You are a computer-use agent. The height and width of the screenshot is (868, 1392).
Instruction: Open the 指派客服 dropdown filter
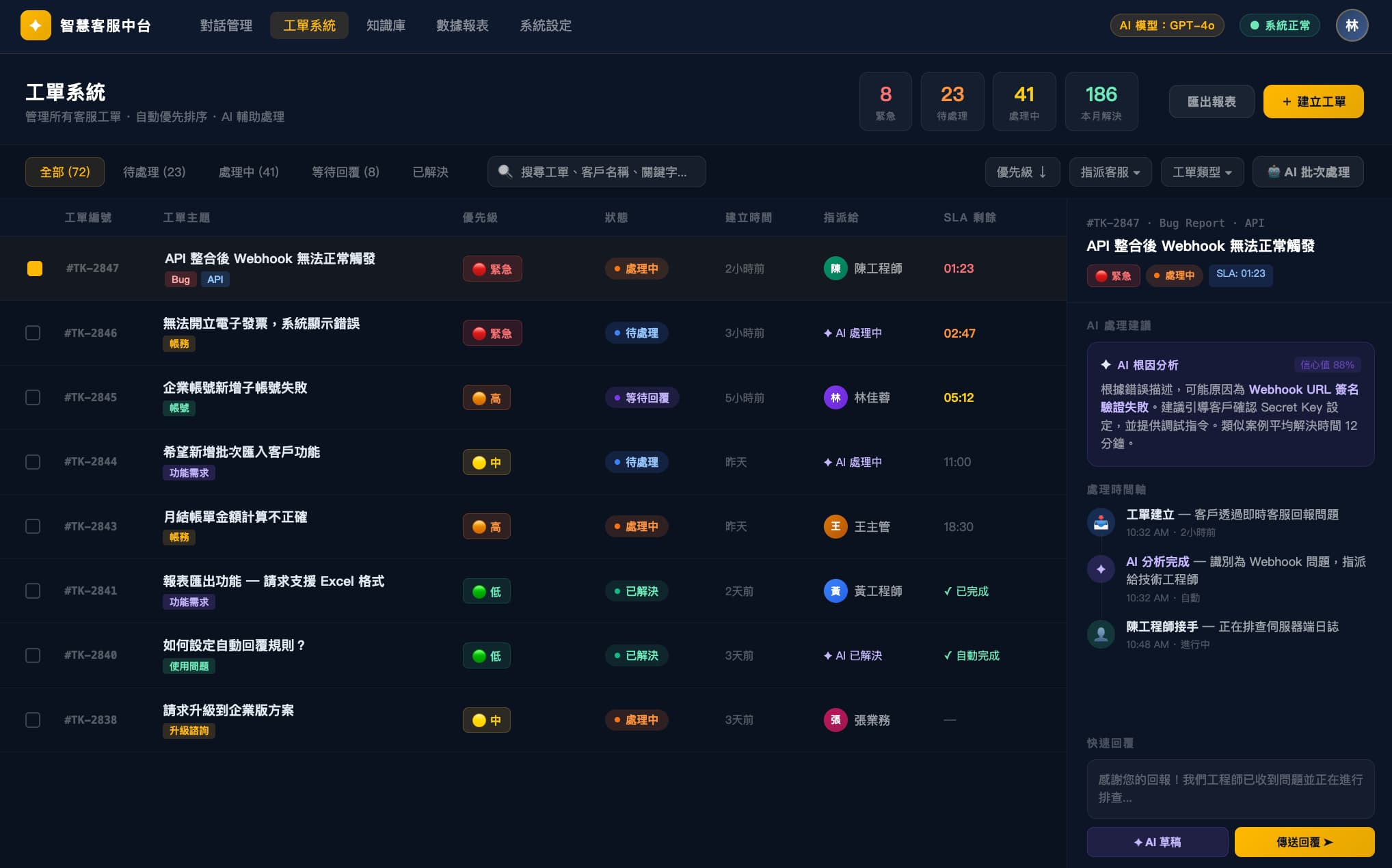pyautogui.click(x=1110, y=172)
